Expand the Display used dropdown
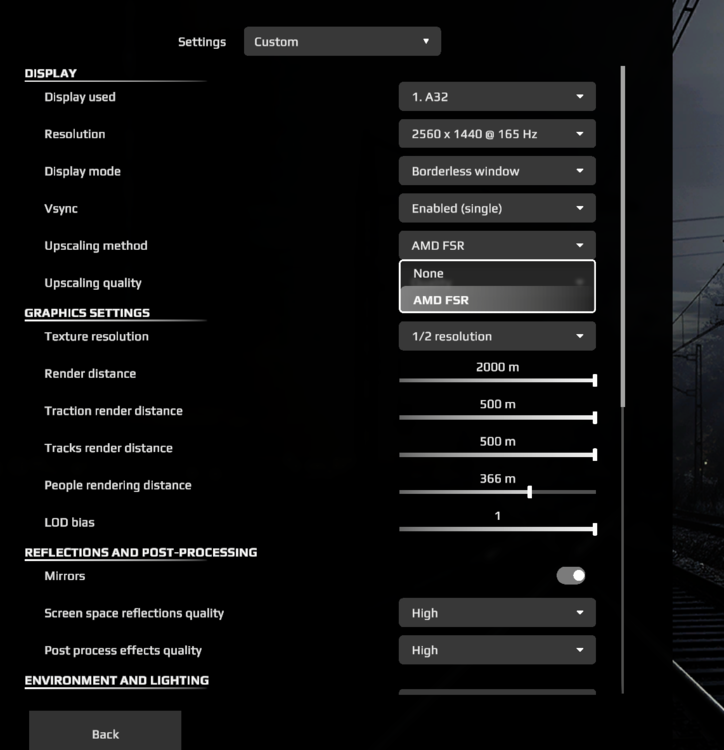Screen dimensions: 724x750 click(496, 97)
